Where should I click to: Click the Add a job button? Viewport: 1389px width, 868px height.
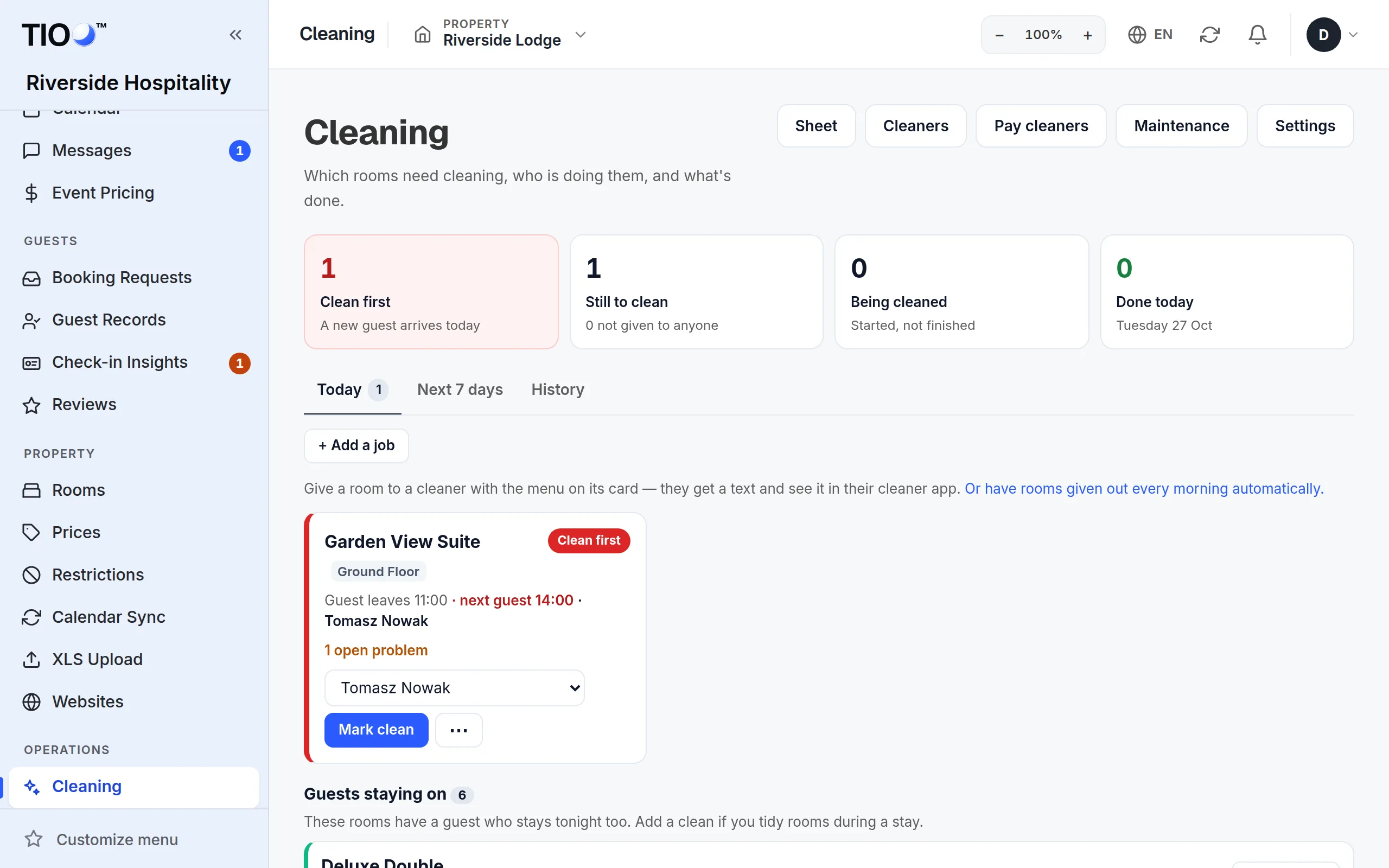356,445
